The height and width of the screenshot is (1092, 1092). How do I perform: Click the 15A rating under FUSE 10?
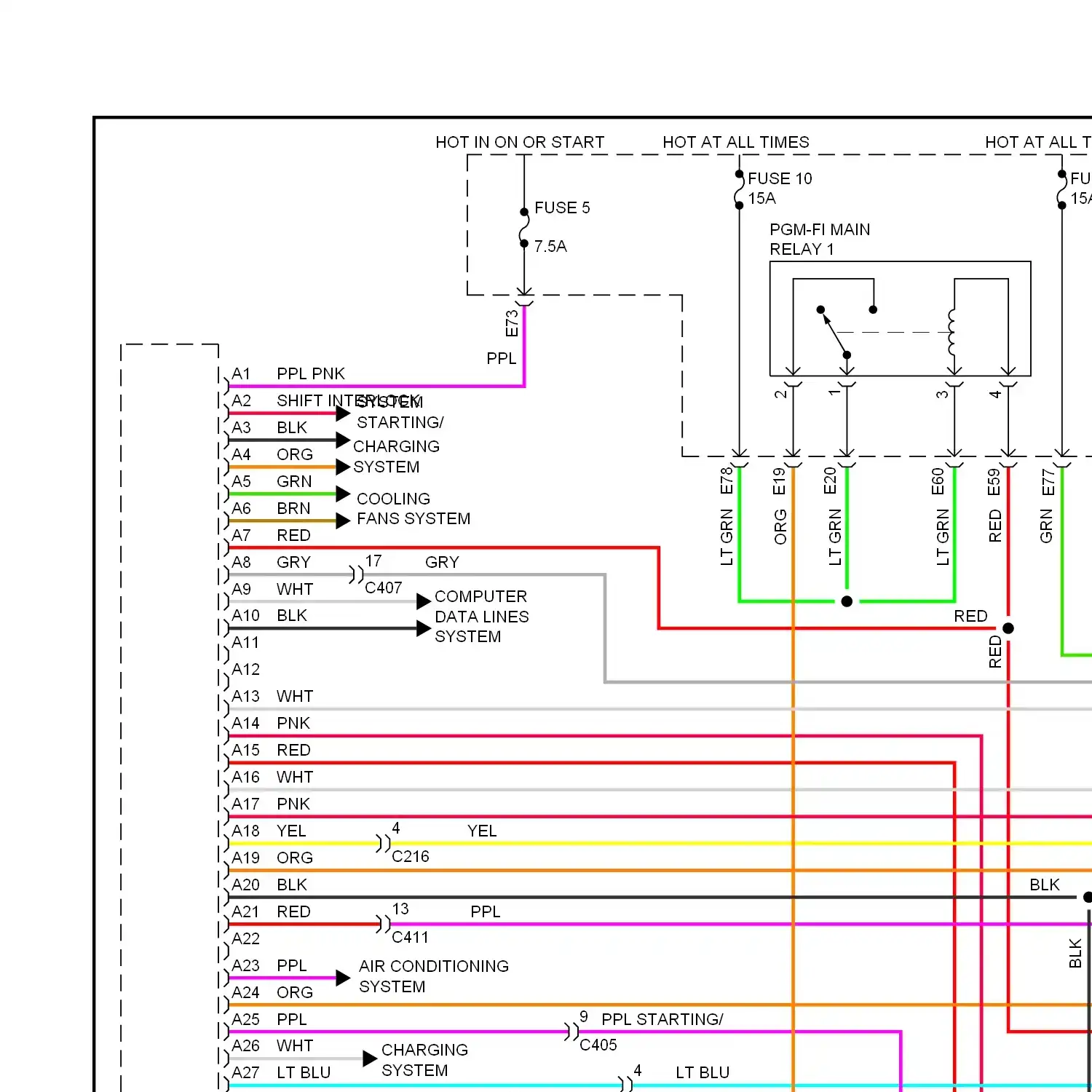click(761, 198)
